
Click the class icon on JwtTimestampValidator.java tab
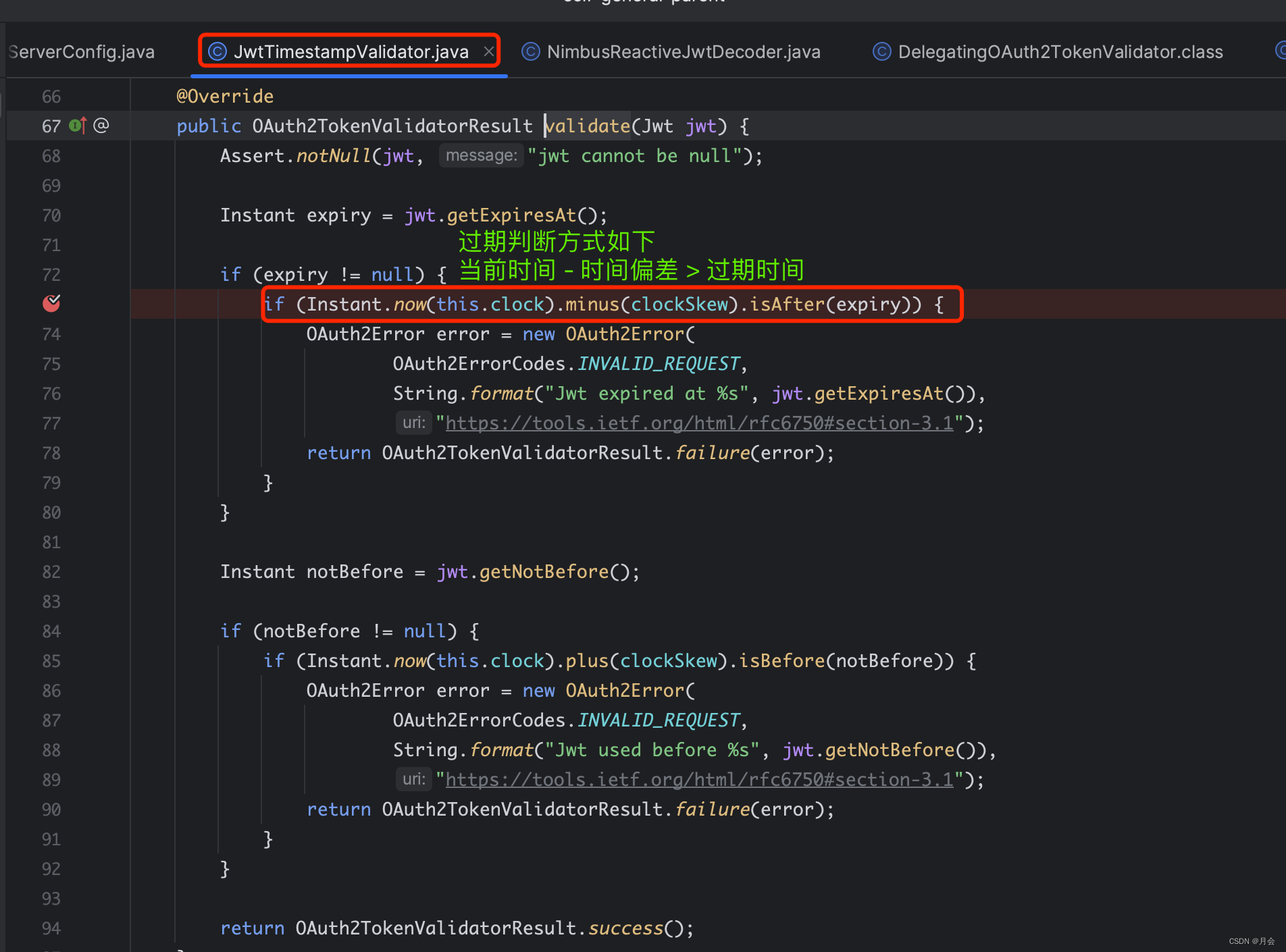[x=217, y=52]
